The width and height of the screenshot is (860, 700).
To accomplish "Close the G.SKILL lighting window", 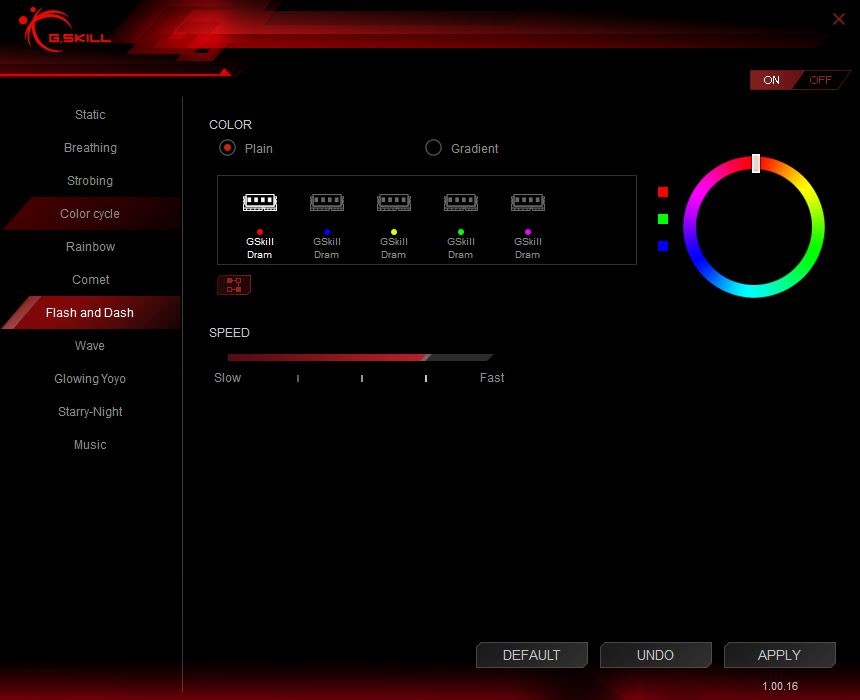I will (x=838, y=19).
